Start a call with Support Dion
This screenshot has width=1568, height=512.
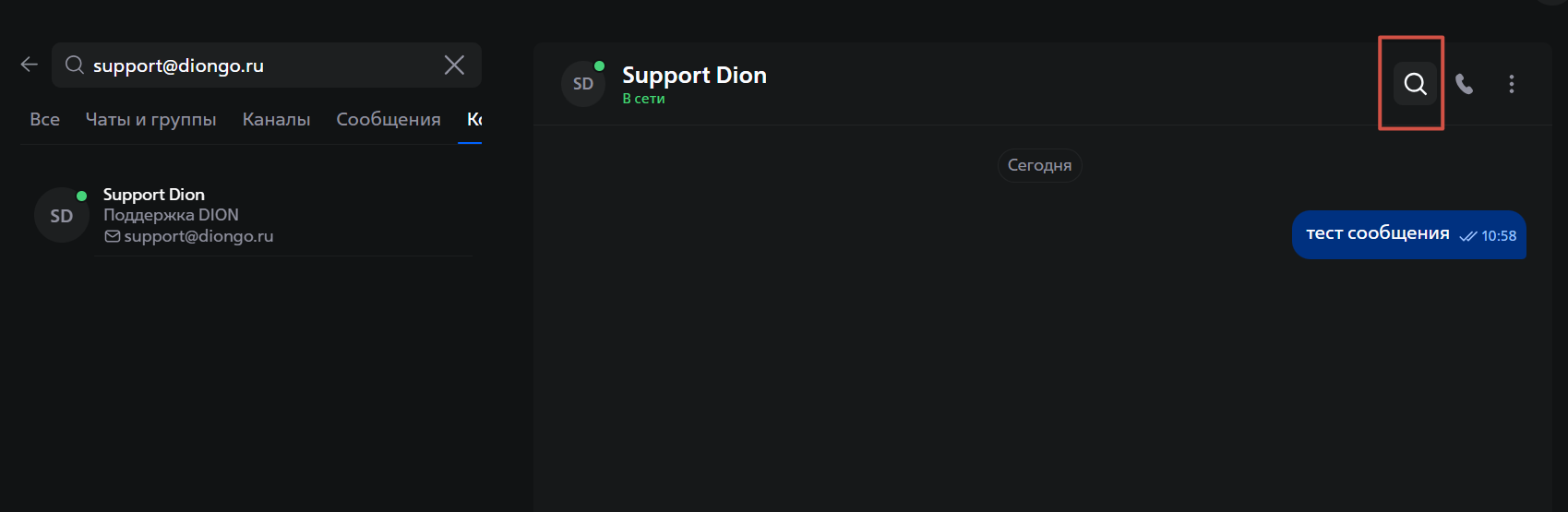coord(1464,84)
